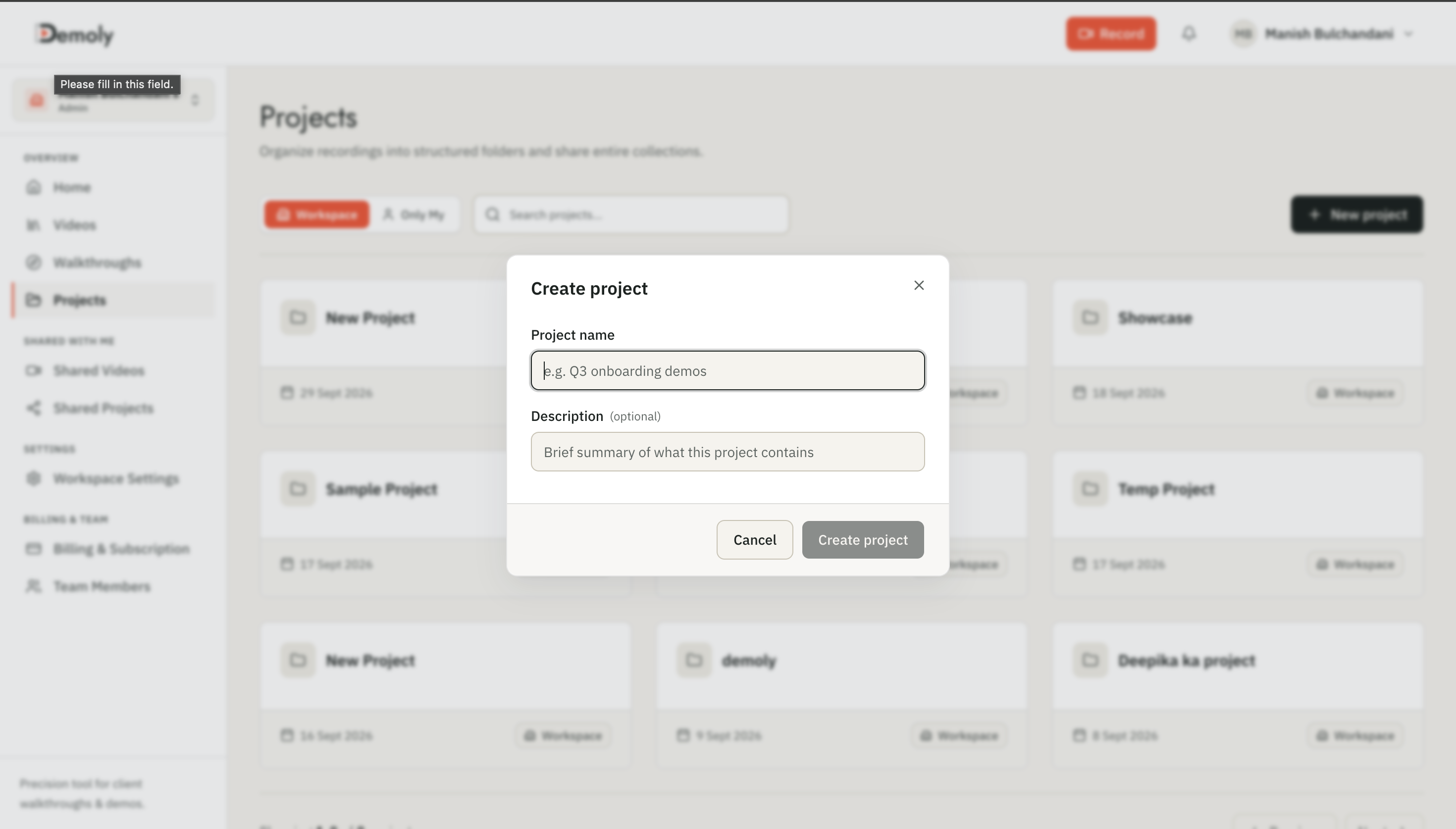Open the Deepika ka project card

coord(1238,695)
